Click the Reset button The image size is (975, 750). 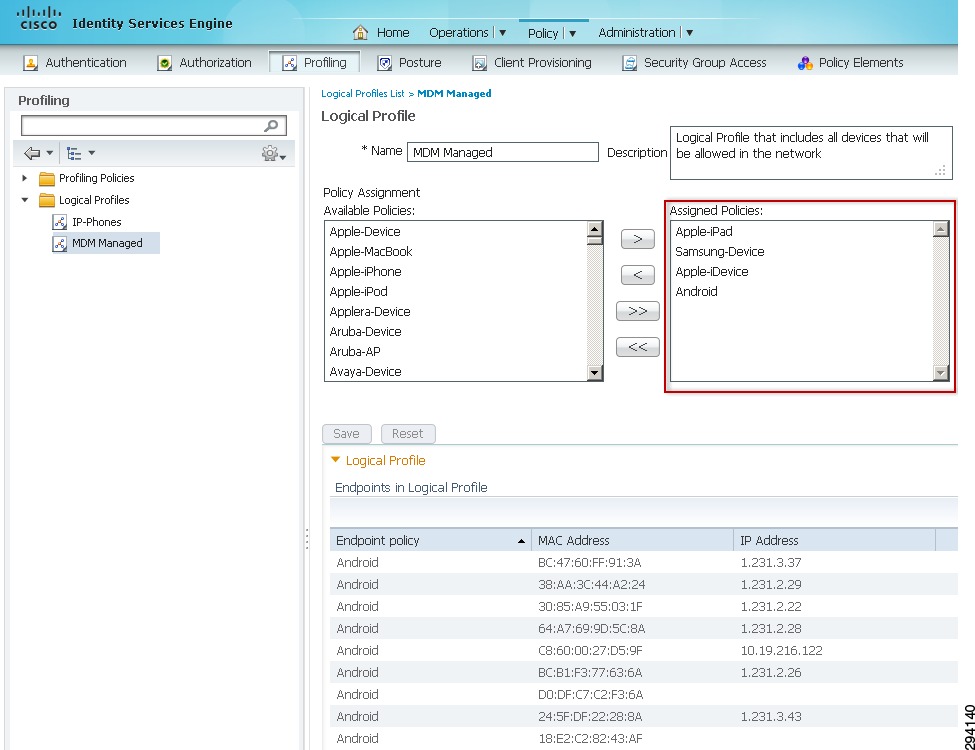[x=407, y=433]
